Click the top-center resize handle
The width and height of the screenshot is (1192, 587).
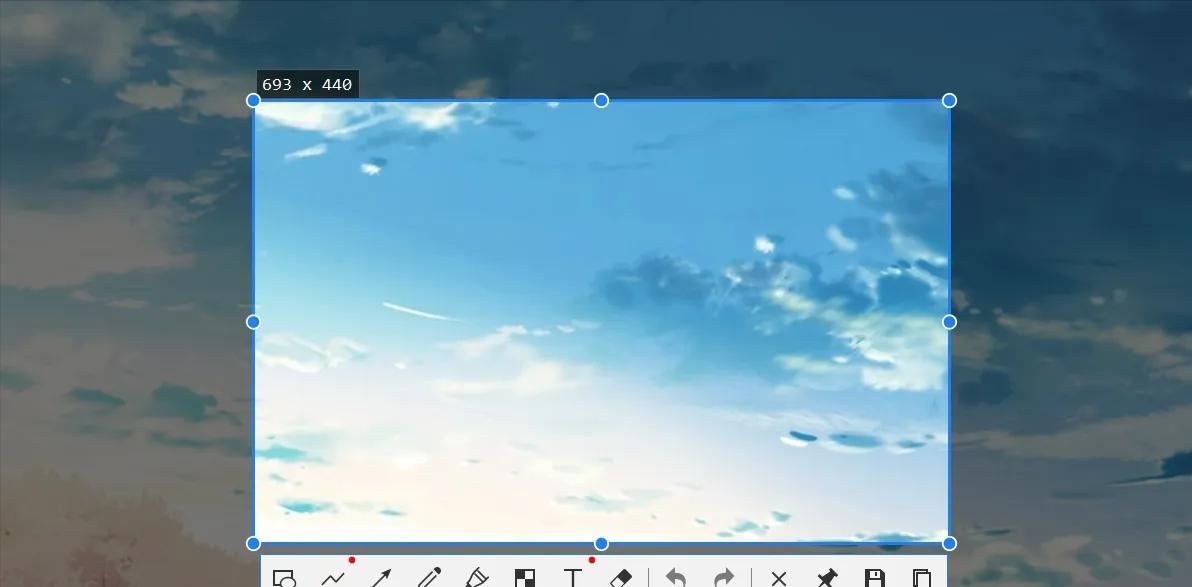point(601,100)
